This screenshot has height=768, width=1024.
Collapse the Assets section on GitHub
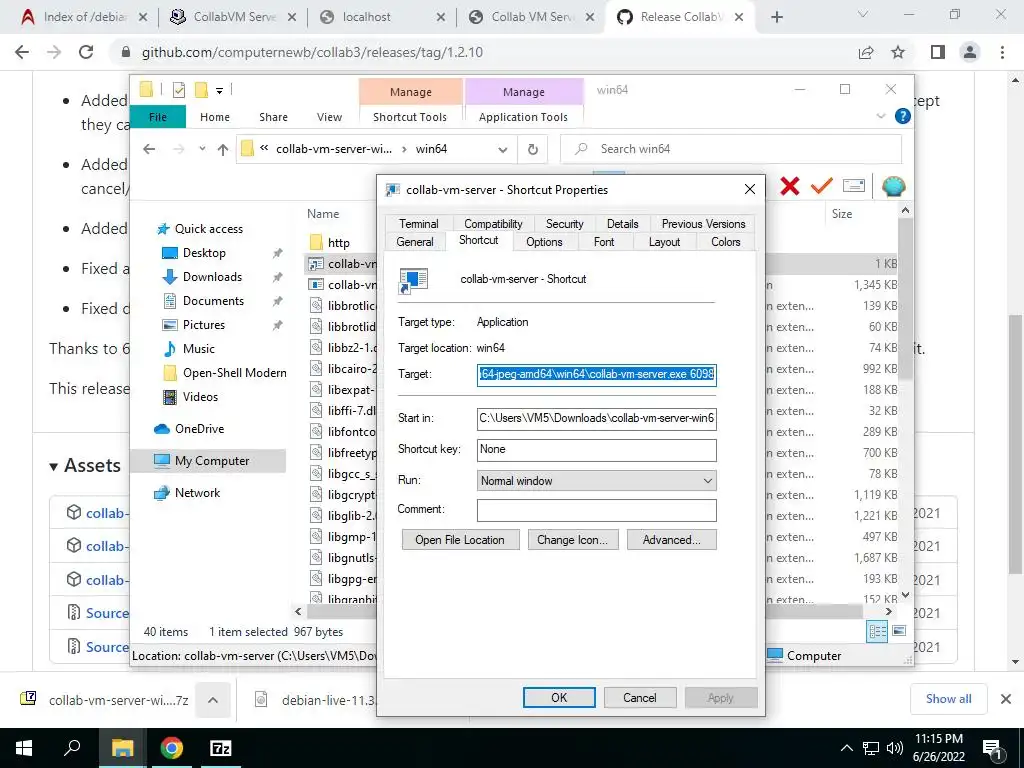click(x=54, y=466)
